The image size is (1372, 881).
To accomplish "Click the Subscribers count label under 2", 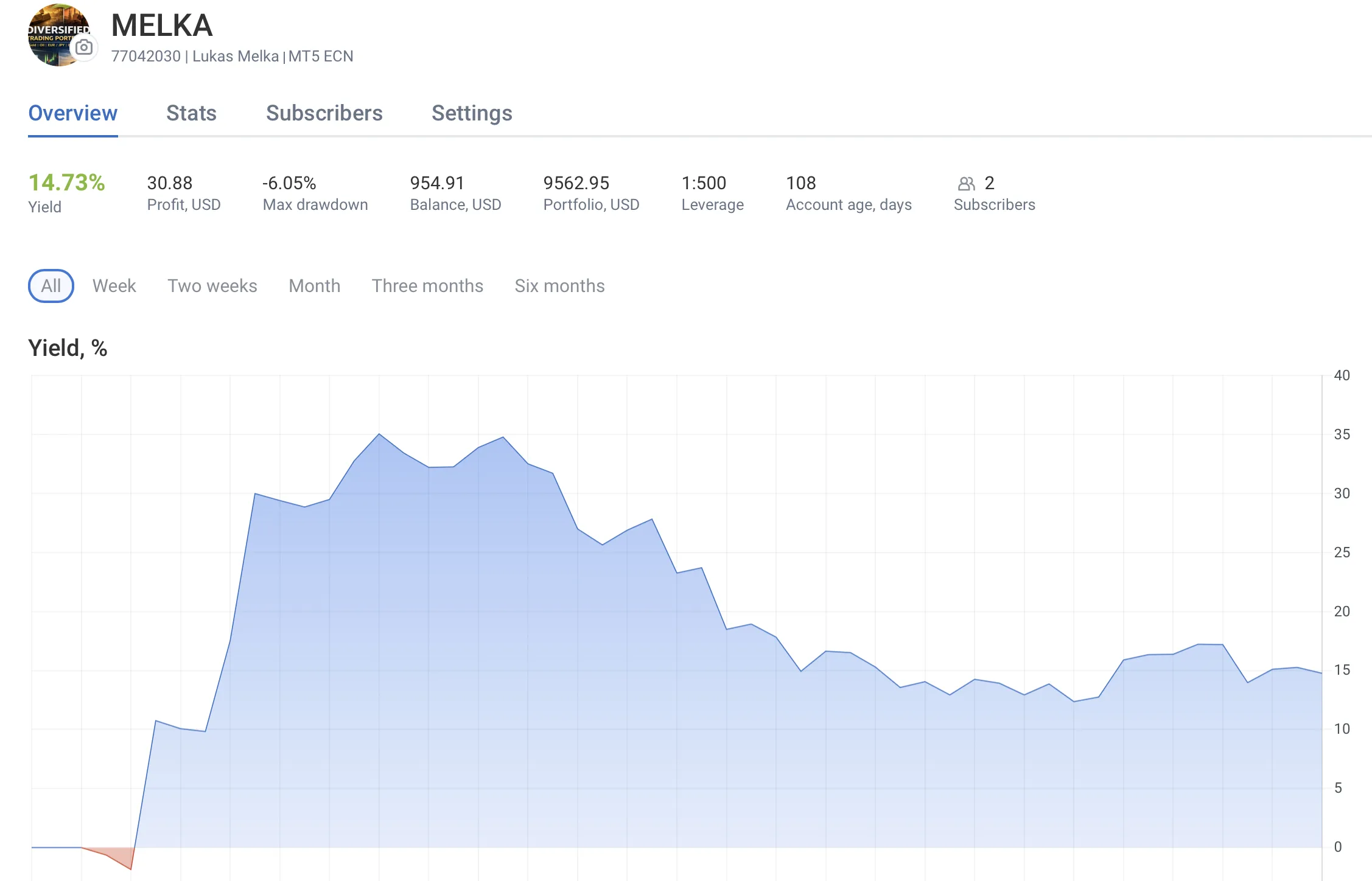I will click(x=994, y=205).
